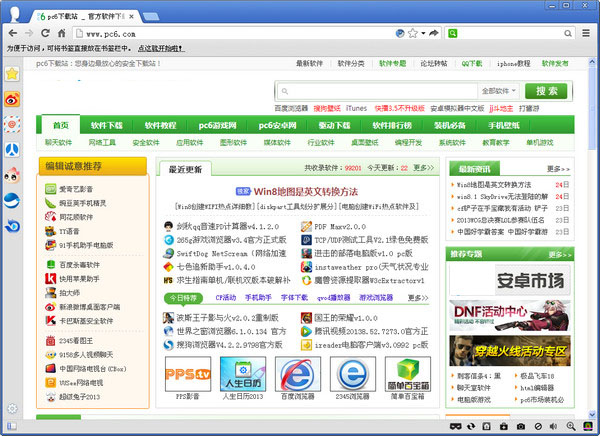
Task: Open the 软件教程 nav tab
Action: tap(160, 125)
